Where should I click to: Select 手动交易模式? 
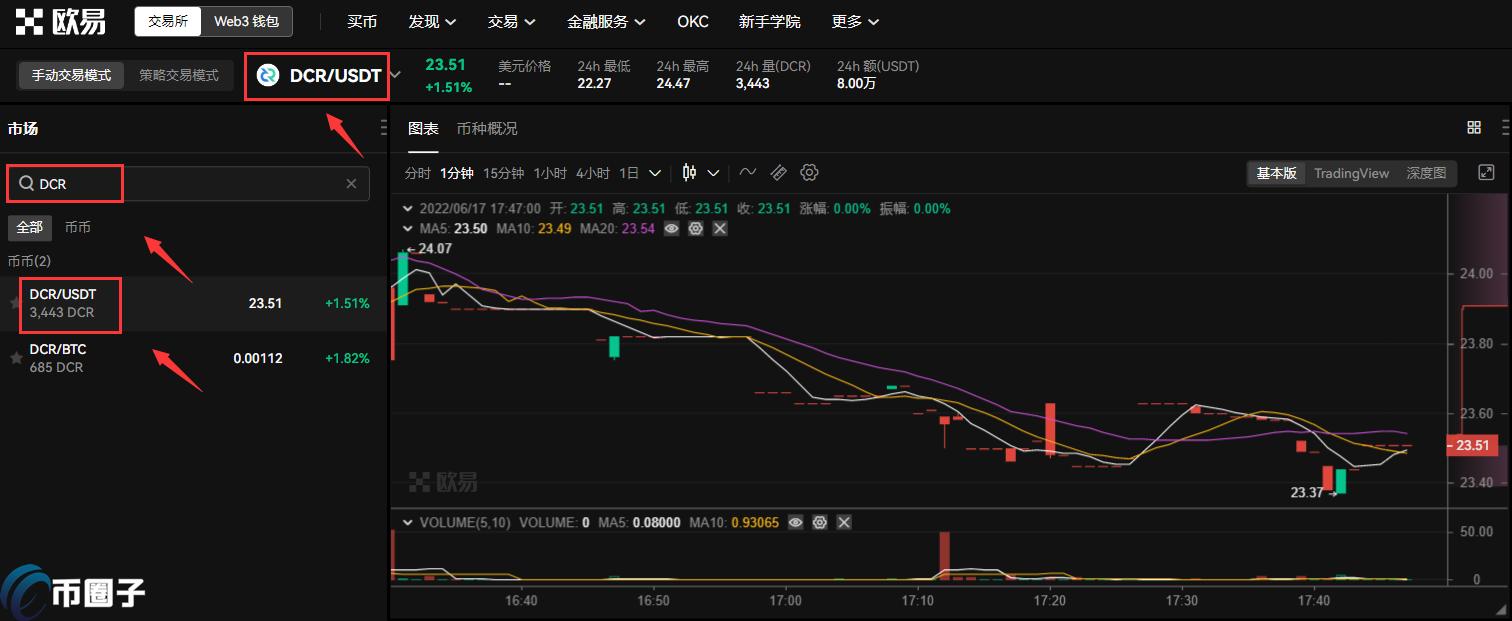[x=71, y=75]
